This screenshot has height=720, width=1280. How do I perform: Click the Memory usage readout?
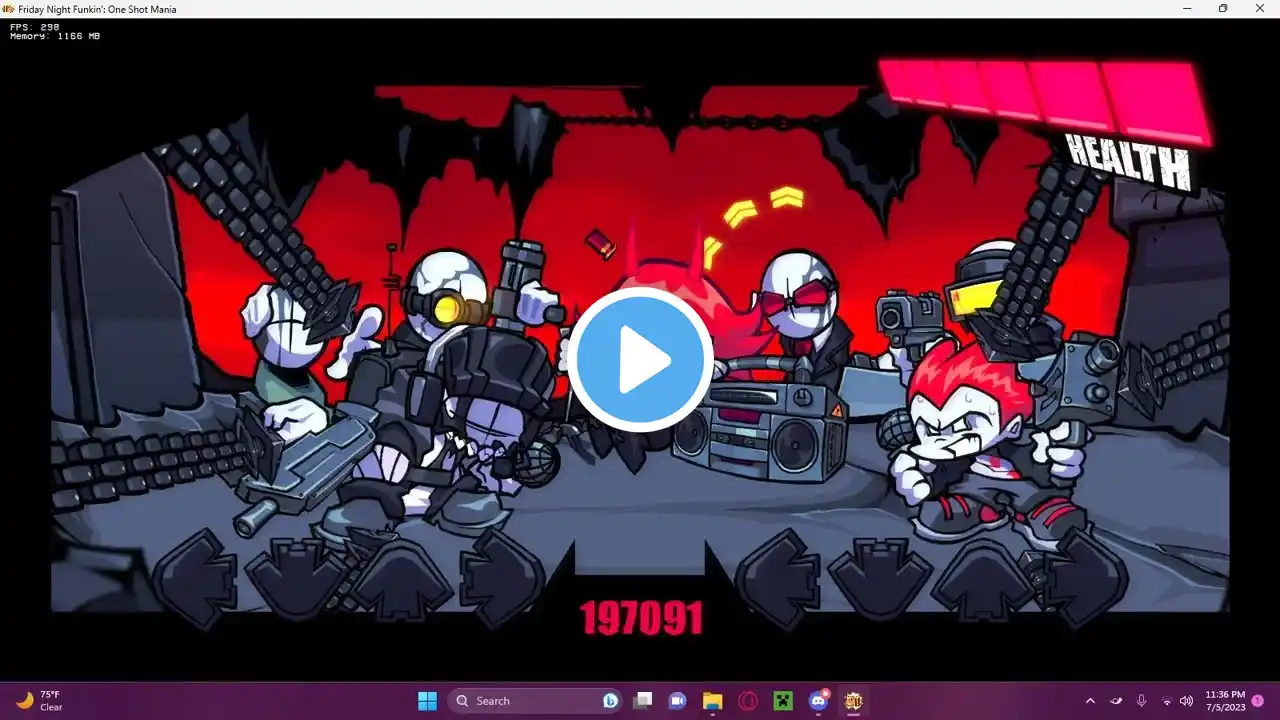55,36
